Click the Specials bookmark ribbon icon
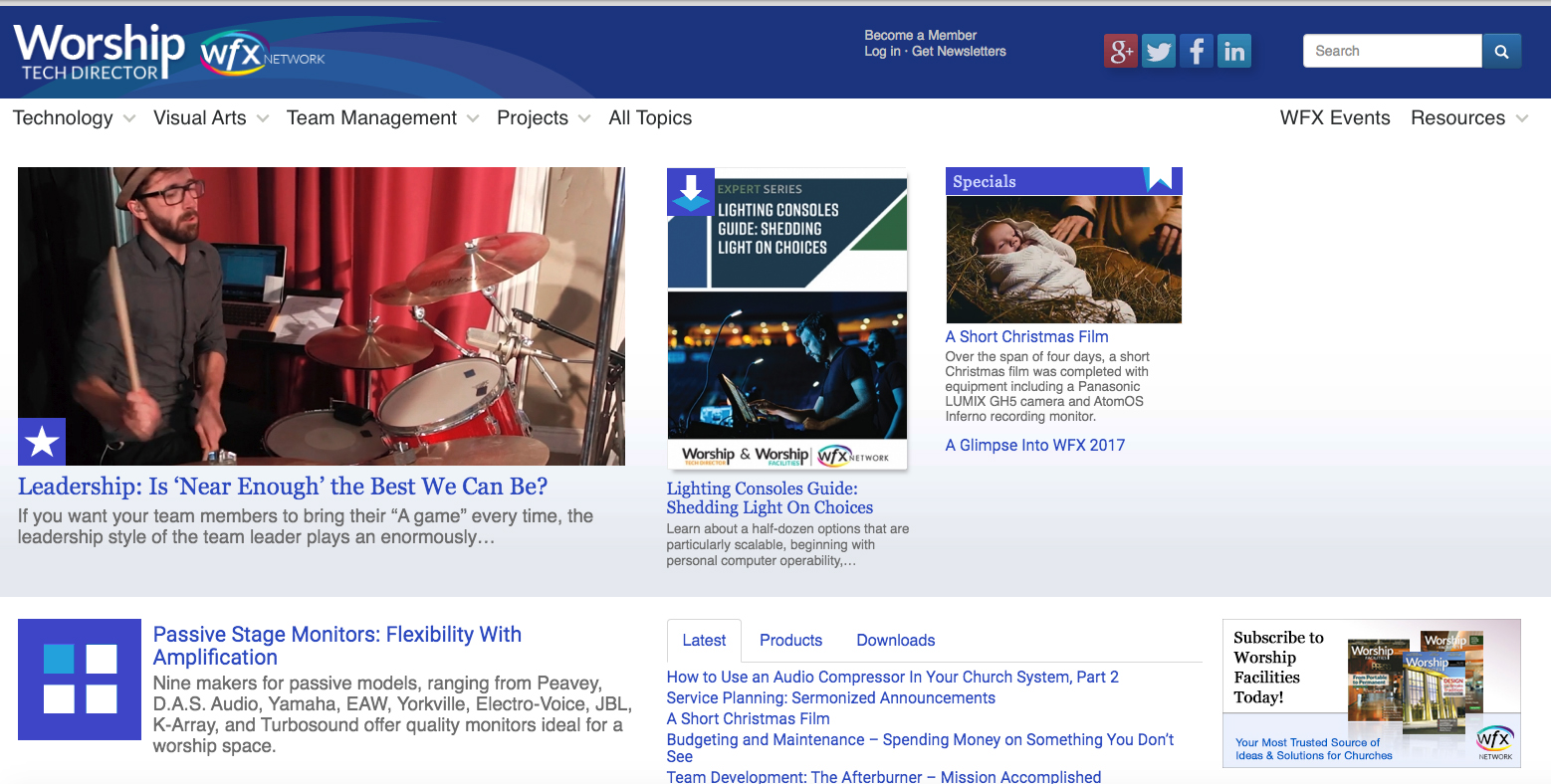This screenshot has height=784, width=1551. tap(1159, 179)
